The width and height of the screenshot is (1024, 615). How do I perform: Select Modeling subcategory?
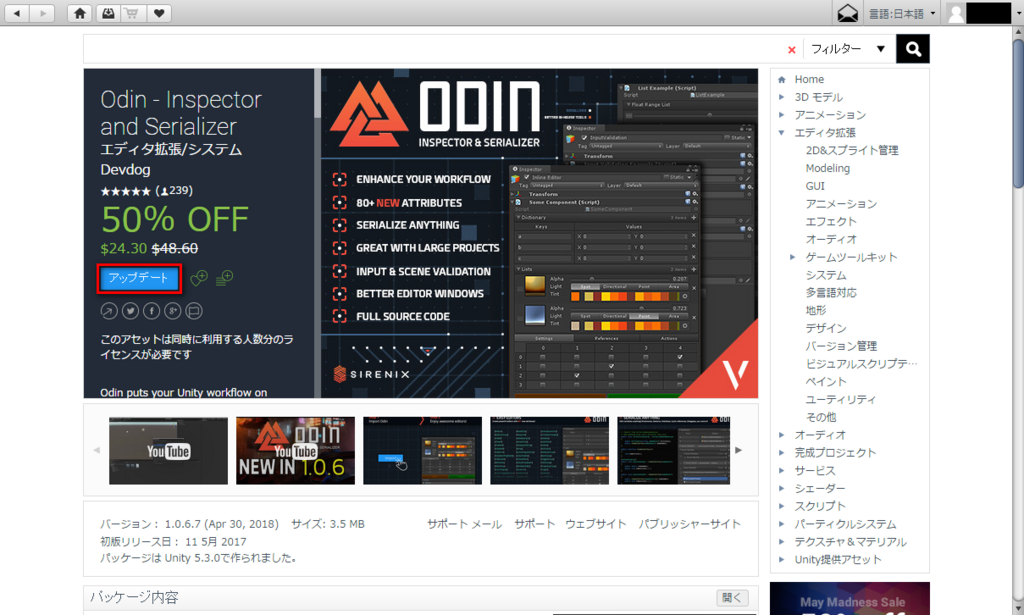[x=827, y=168]
